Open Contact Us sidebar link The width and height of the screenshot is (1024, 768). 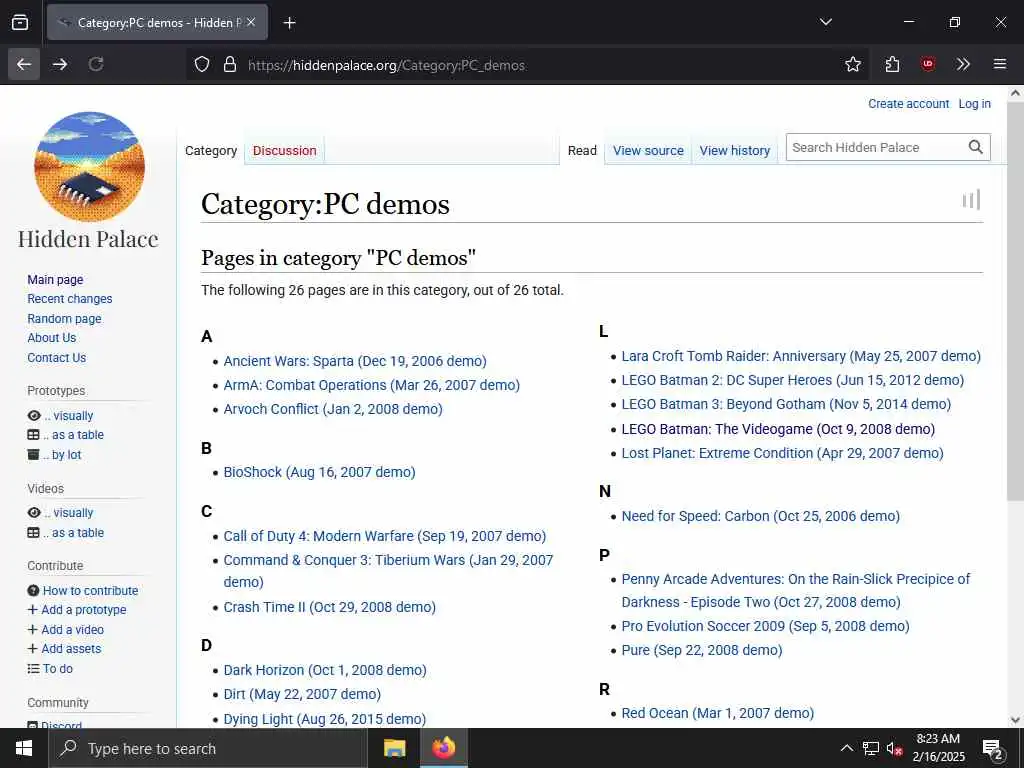[x=57, y=358]
